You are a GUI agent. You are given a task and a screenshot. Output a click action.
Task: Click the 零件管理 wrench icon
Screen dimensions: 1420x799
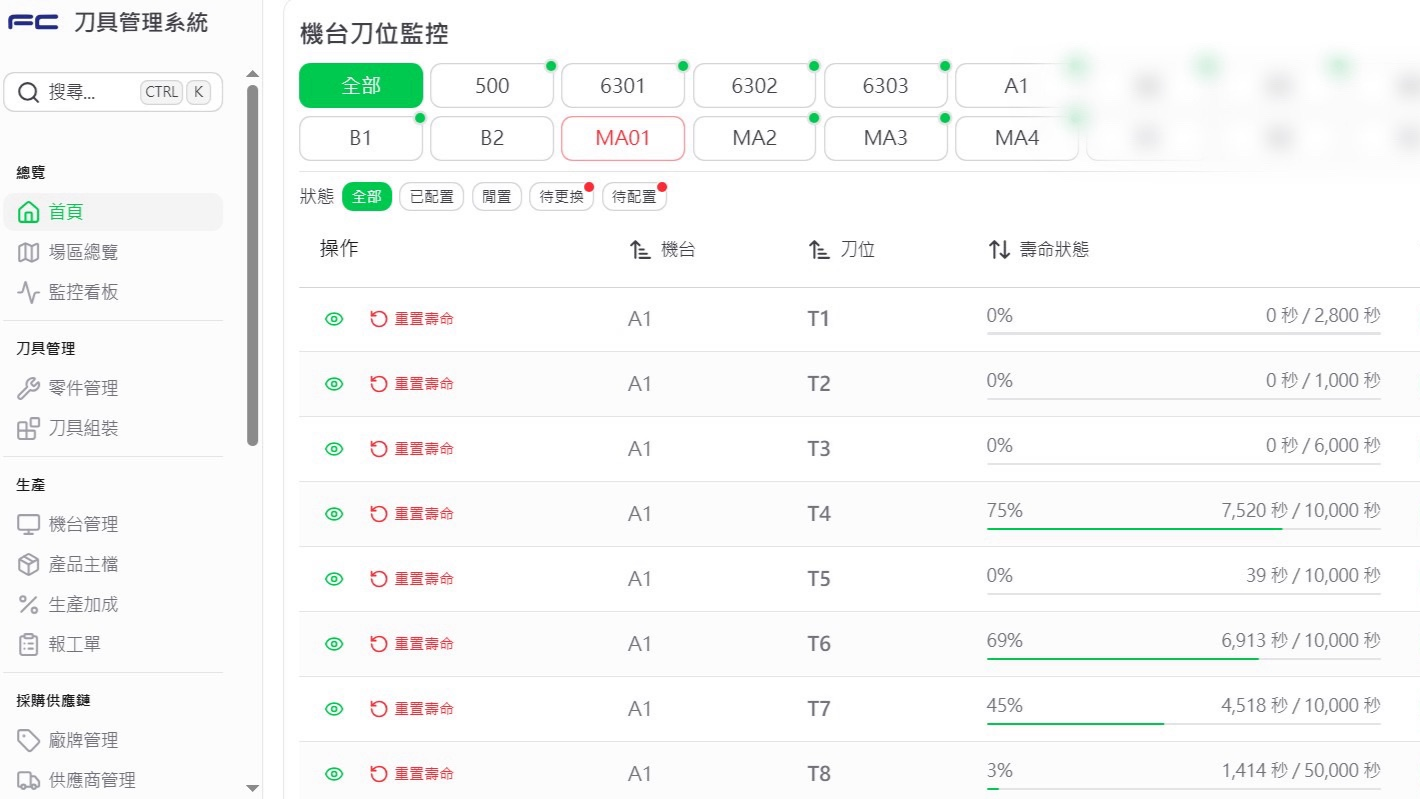tap(28, 388)
